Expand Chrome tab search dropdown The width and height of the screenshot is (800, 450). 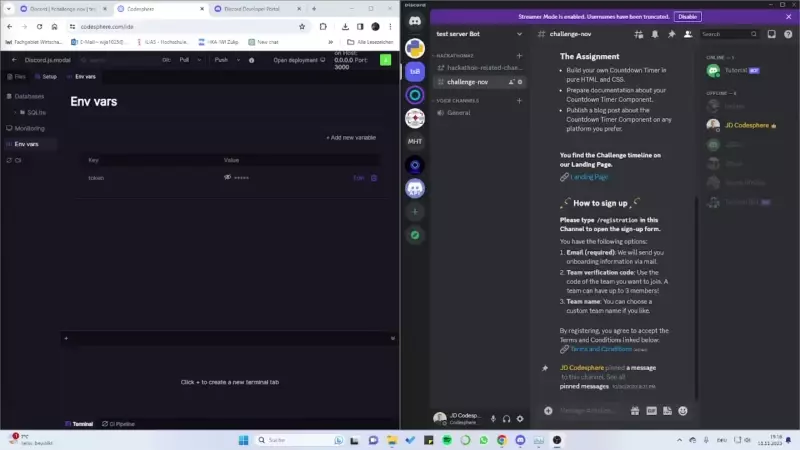click(8, 9)
